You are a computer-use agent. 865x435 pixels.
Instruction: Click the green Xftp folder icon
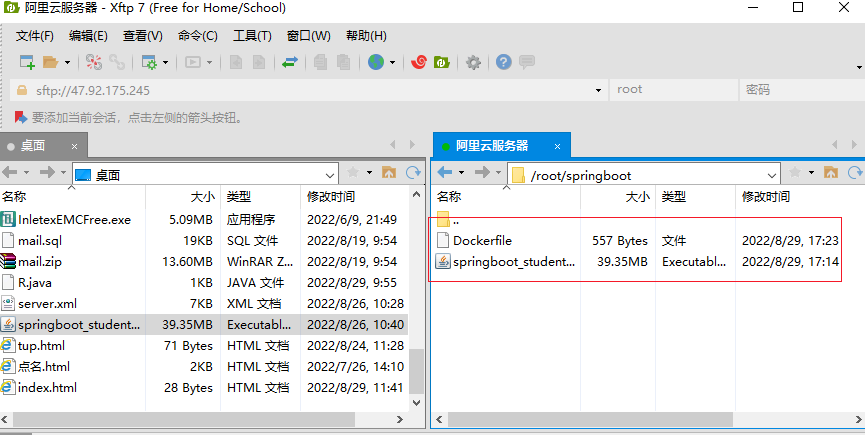(x=442, y=62)
